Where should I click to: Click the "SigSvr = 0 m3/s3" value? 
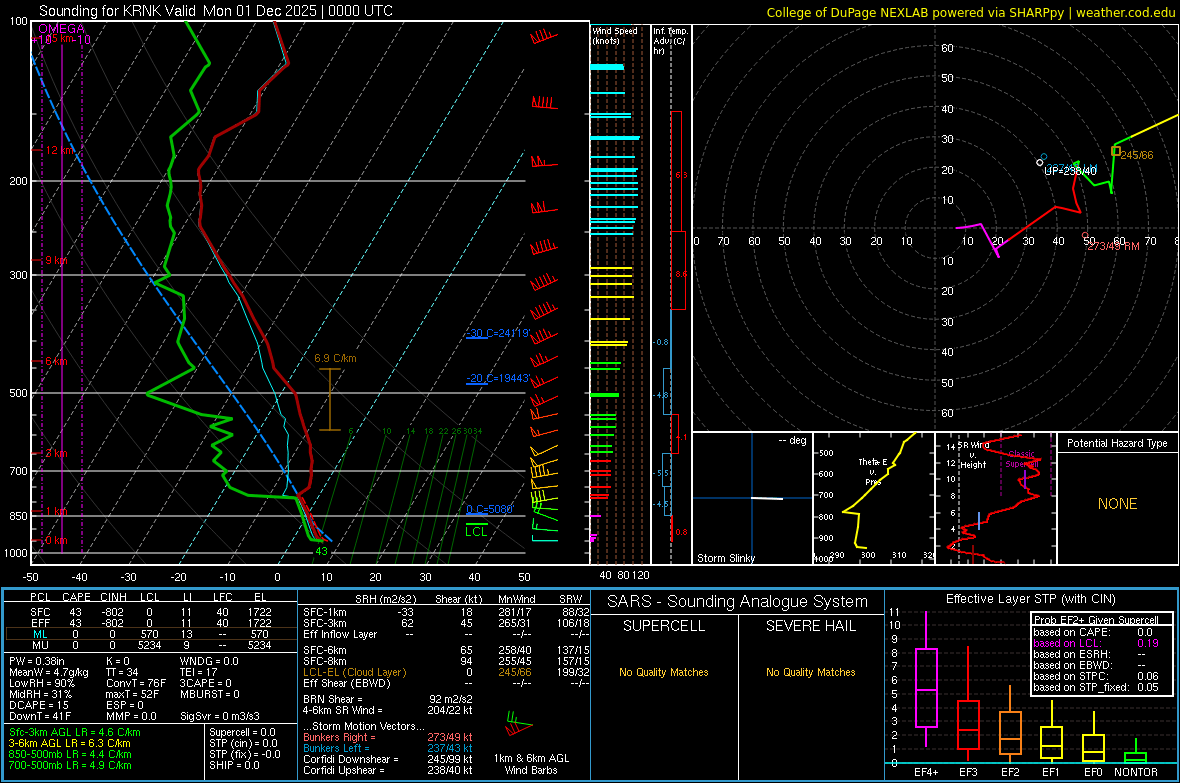(x=220, y=716)
